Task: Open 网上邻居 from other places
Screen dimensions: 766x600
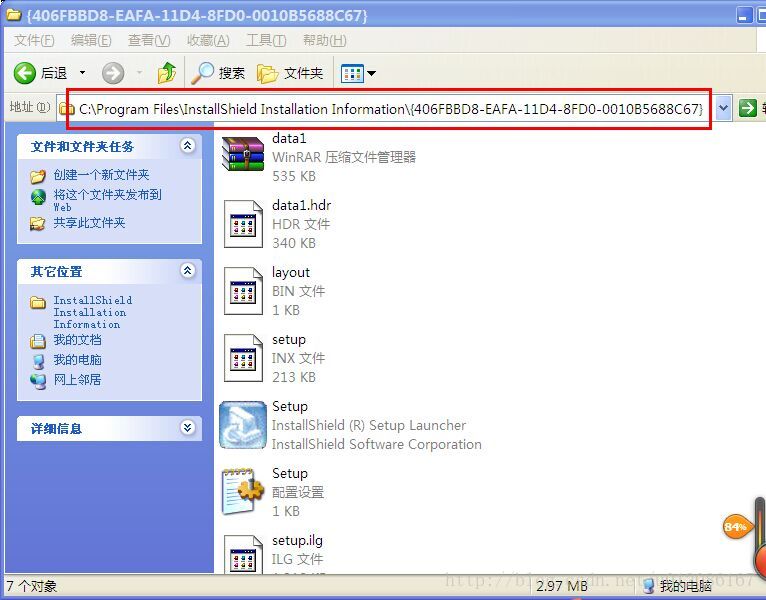Action: [77, 379]
